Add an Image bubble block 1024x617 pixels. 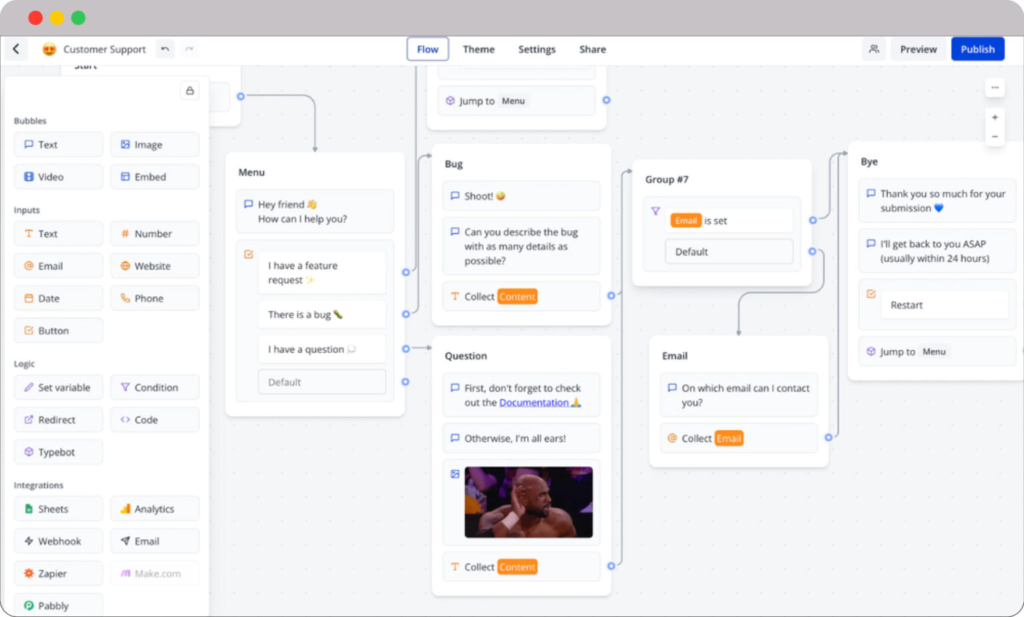tap(154, 144)
